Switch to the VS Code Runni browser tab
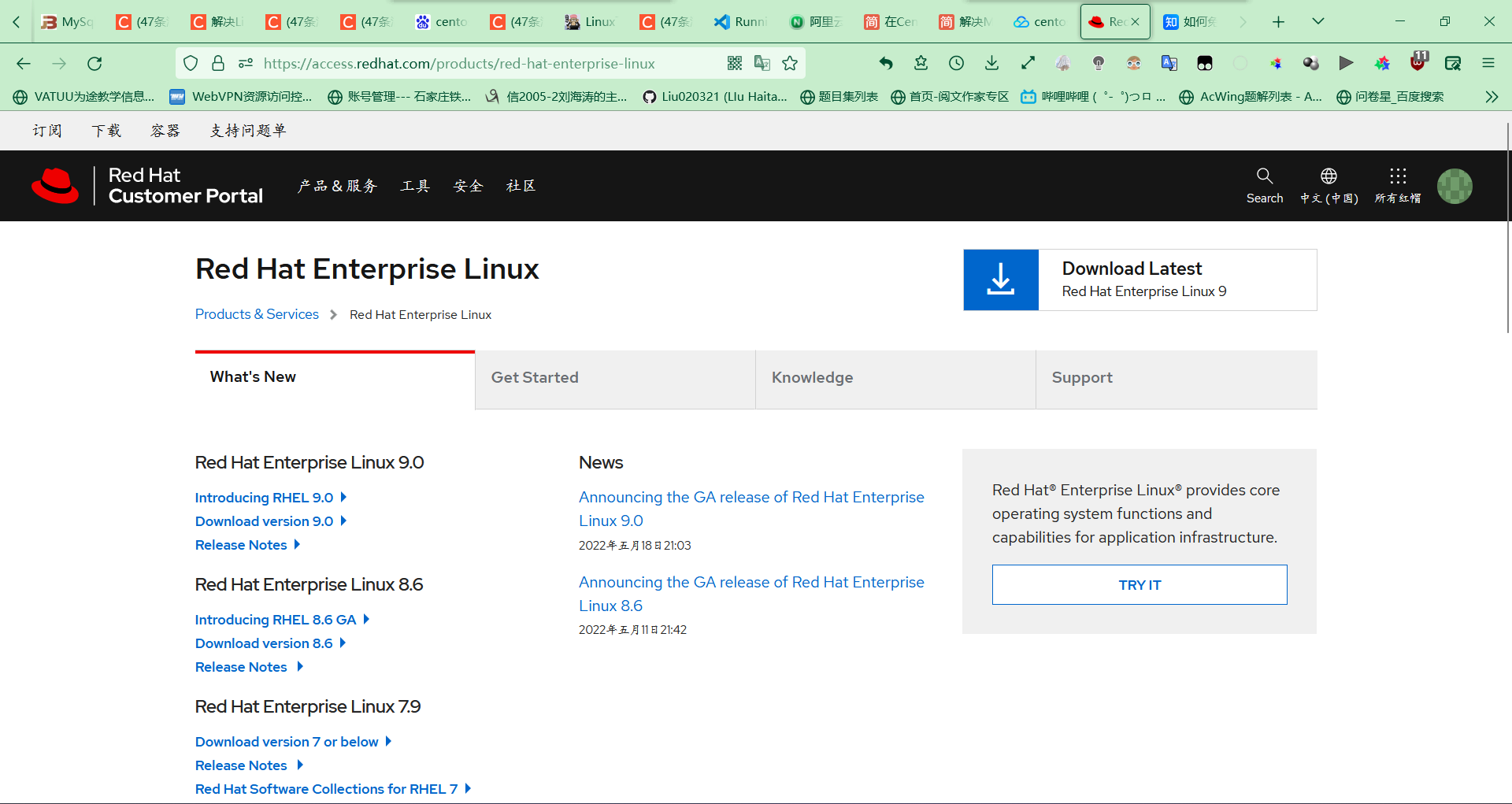 (x=741, y=22)
